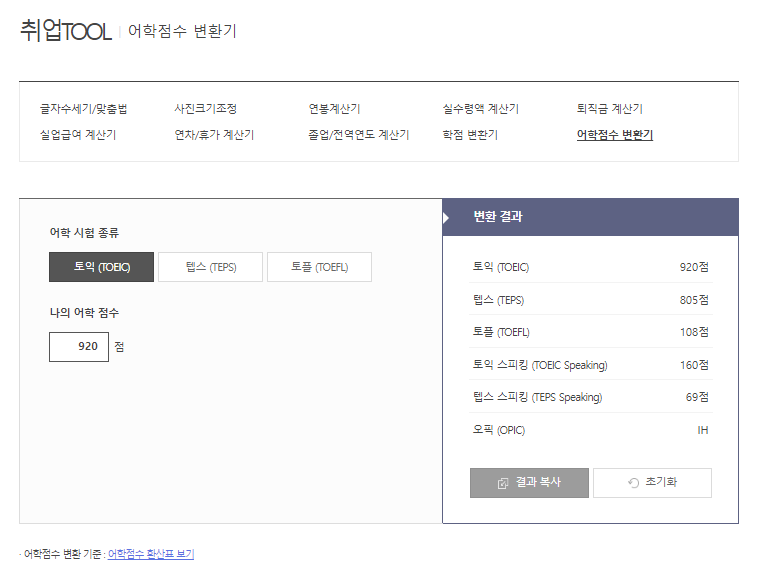Click the 나의 어학 점수 label
The width and height of the screenshot is (760, 576).
pyautogui.click(x=84, y=313)
